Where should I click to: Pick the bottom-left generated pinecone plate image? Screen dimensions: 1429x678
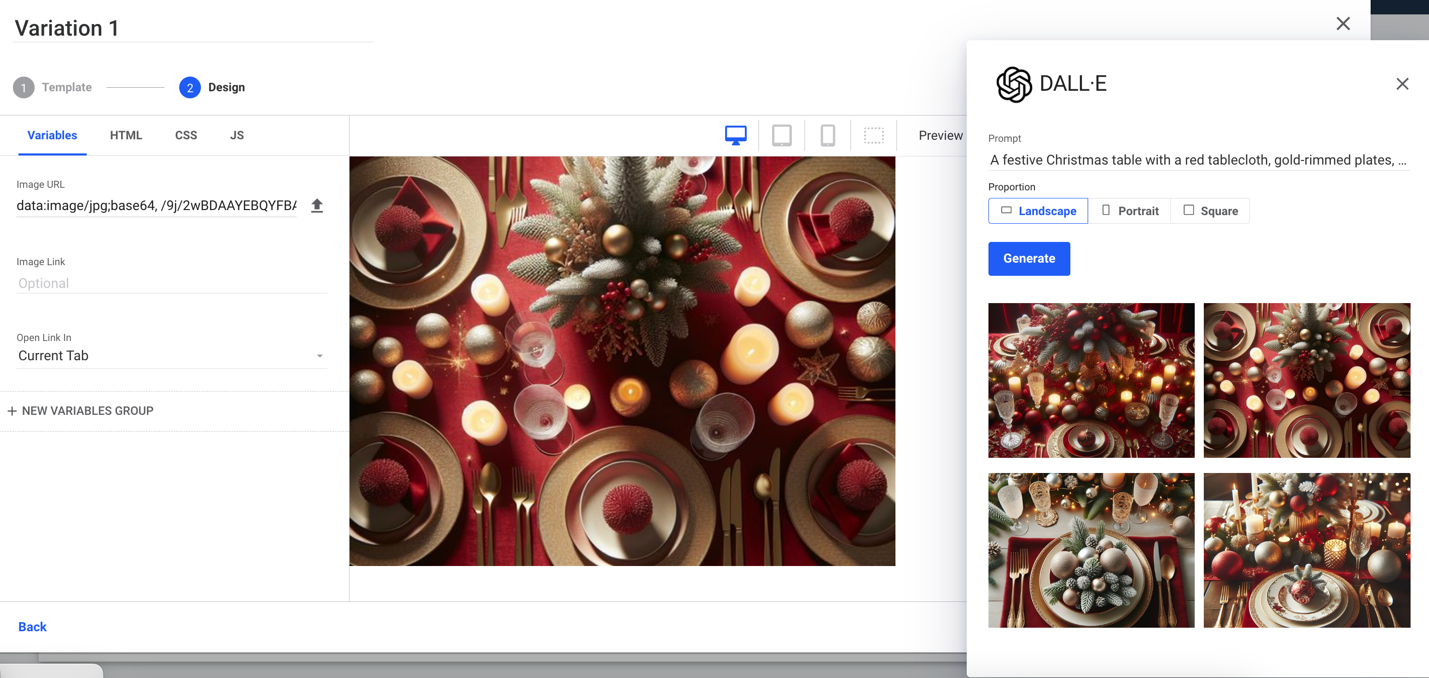[1091, 550]
